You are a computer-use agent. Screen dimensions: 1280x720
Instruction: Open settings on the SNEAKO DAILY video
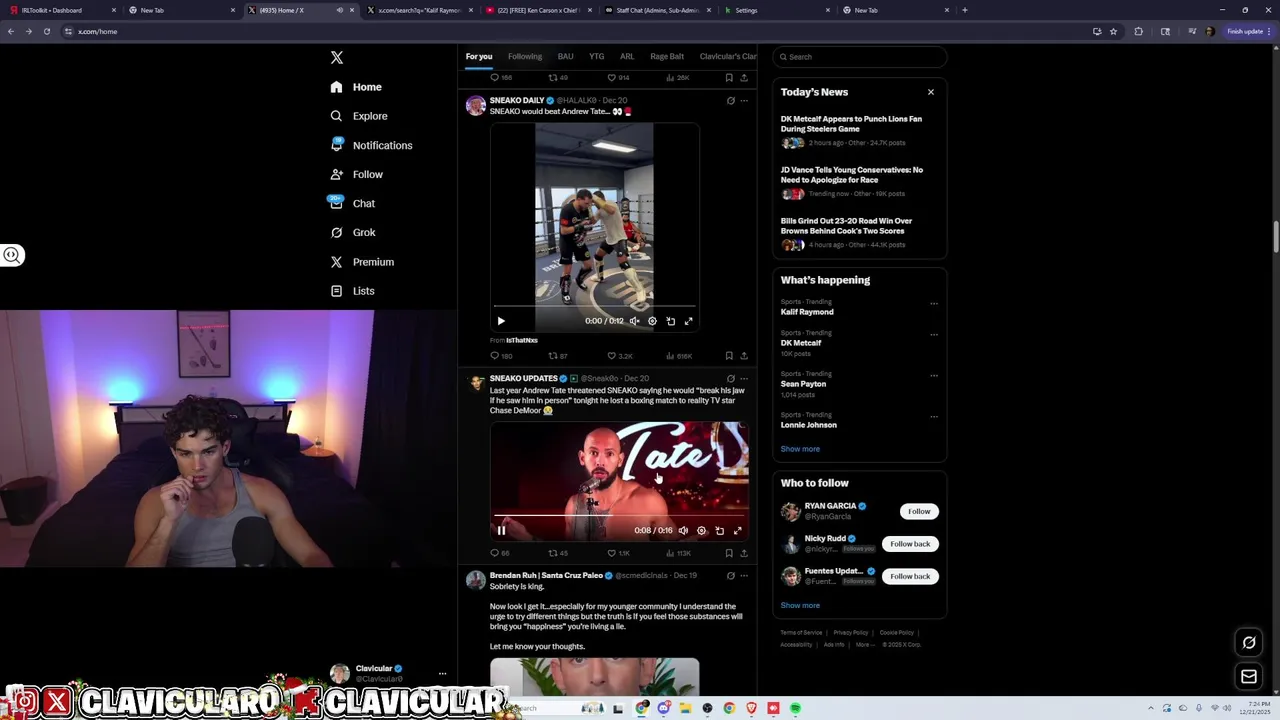click(x=652, y=321)
